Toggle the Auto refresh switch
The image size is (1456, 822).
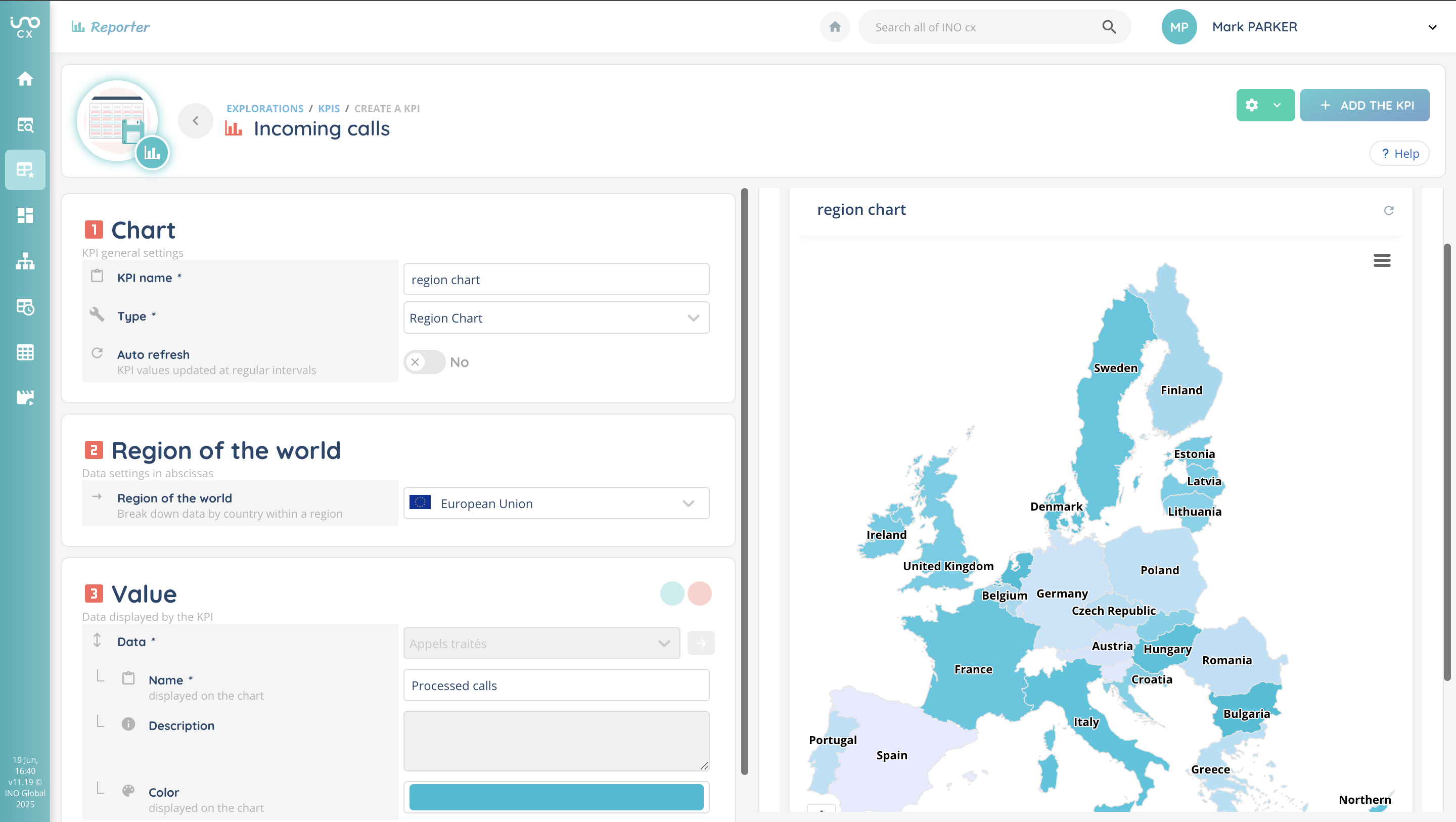(424, 362)
